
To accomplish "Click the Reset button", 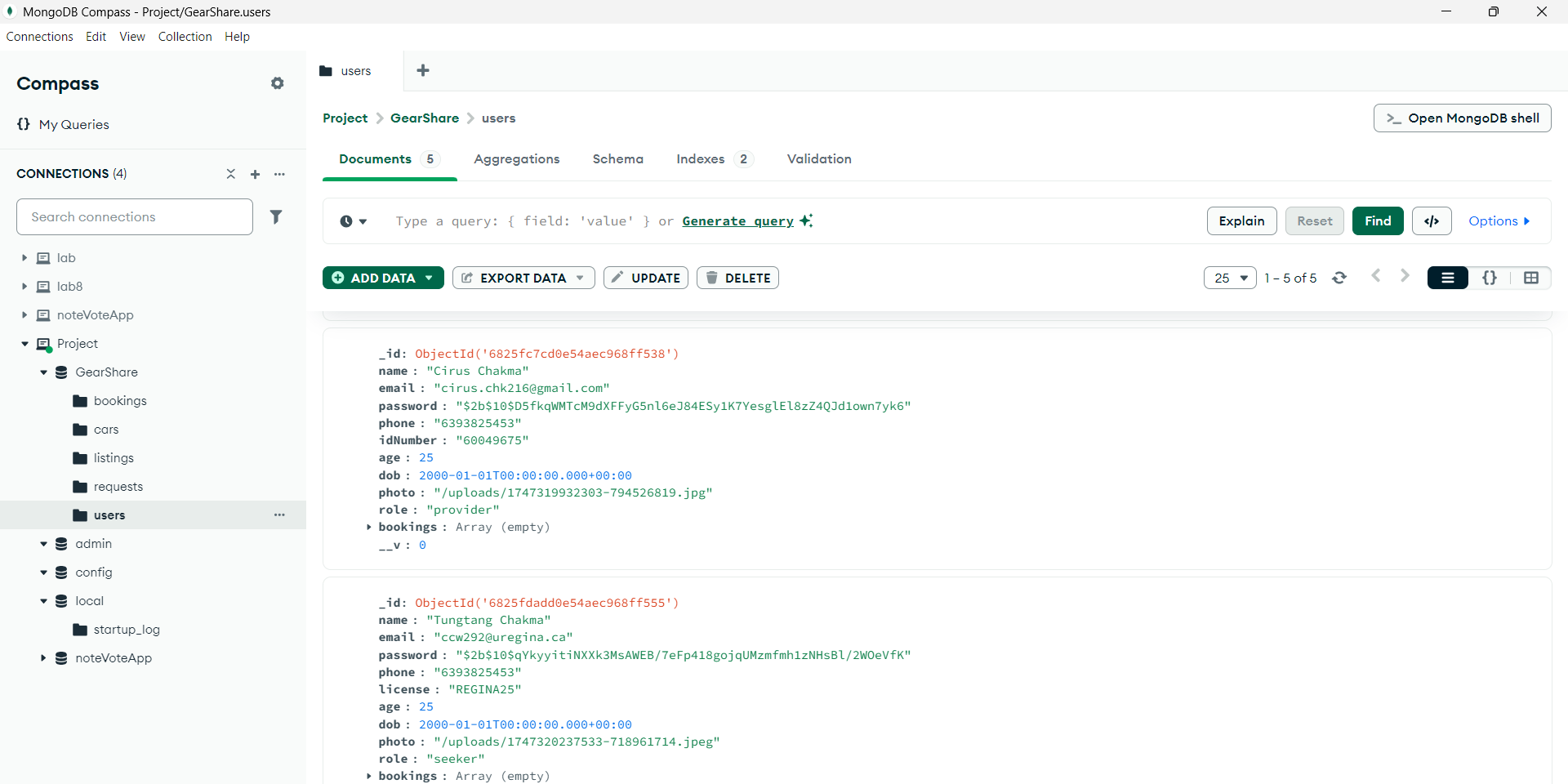I will (1314, 220).
